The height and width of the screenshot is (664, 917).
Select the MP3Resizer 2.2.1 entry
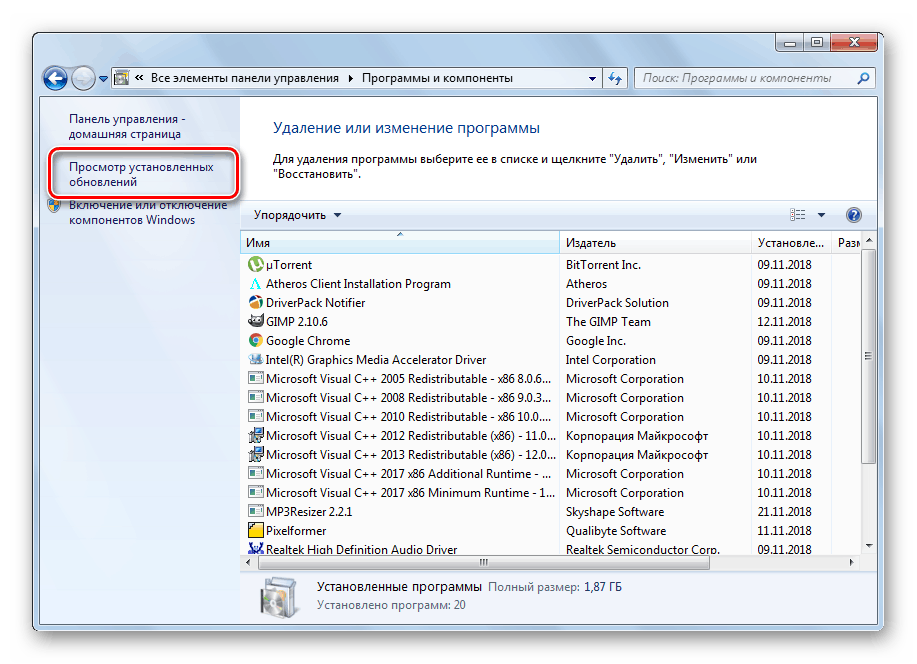309,512
